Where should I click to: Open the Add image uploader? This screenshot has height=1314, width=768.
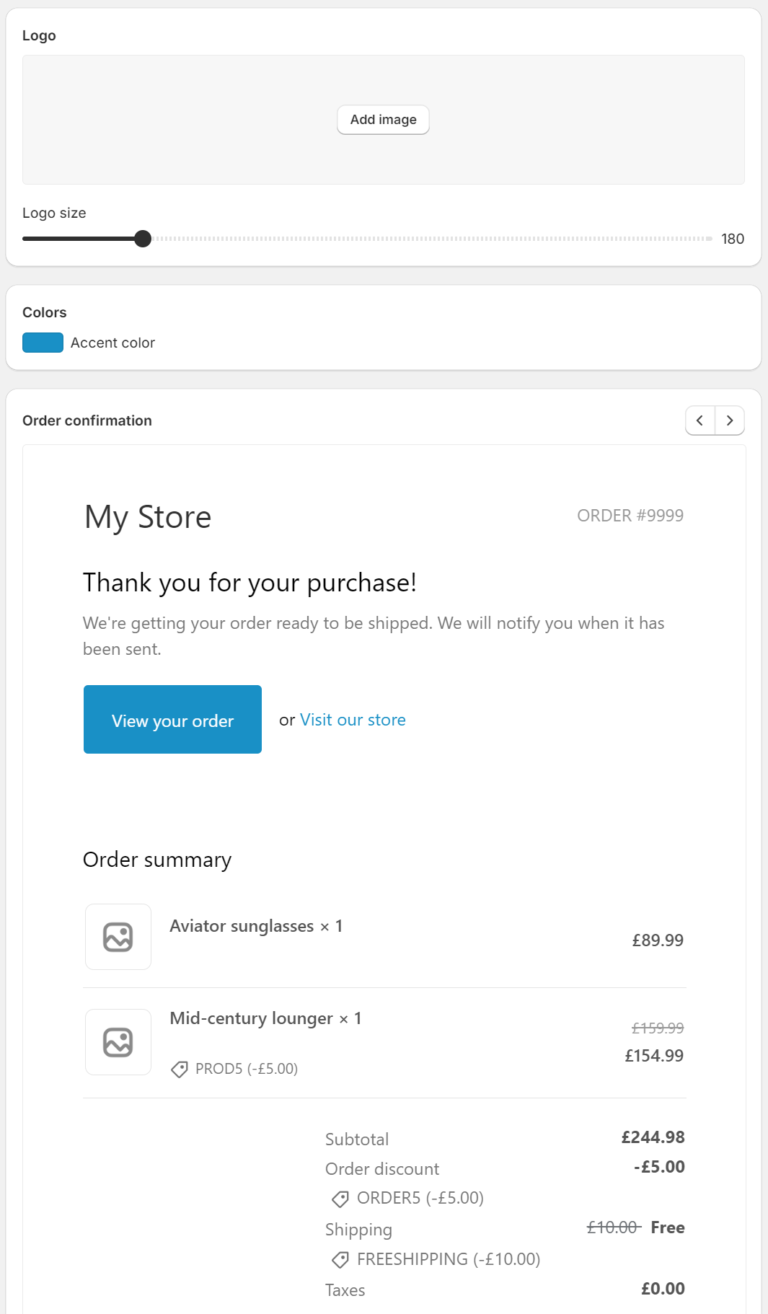click(x=383, y=119)
